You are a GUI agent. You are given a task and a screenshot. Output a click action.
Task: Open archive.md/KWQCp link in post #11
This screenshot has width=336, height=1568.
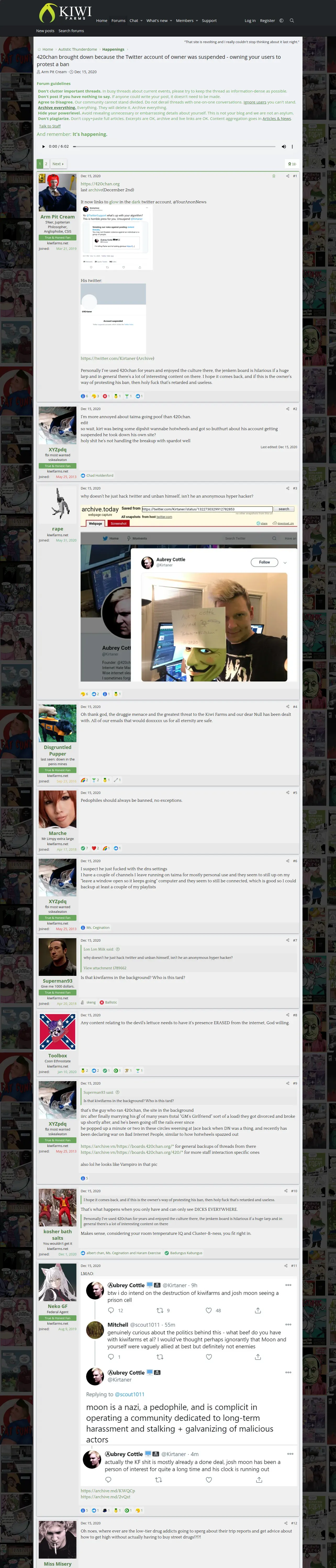coord(107,1491)
